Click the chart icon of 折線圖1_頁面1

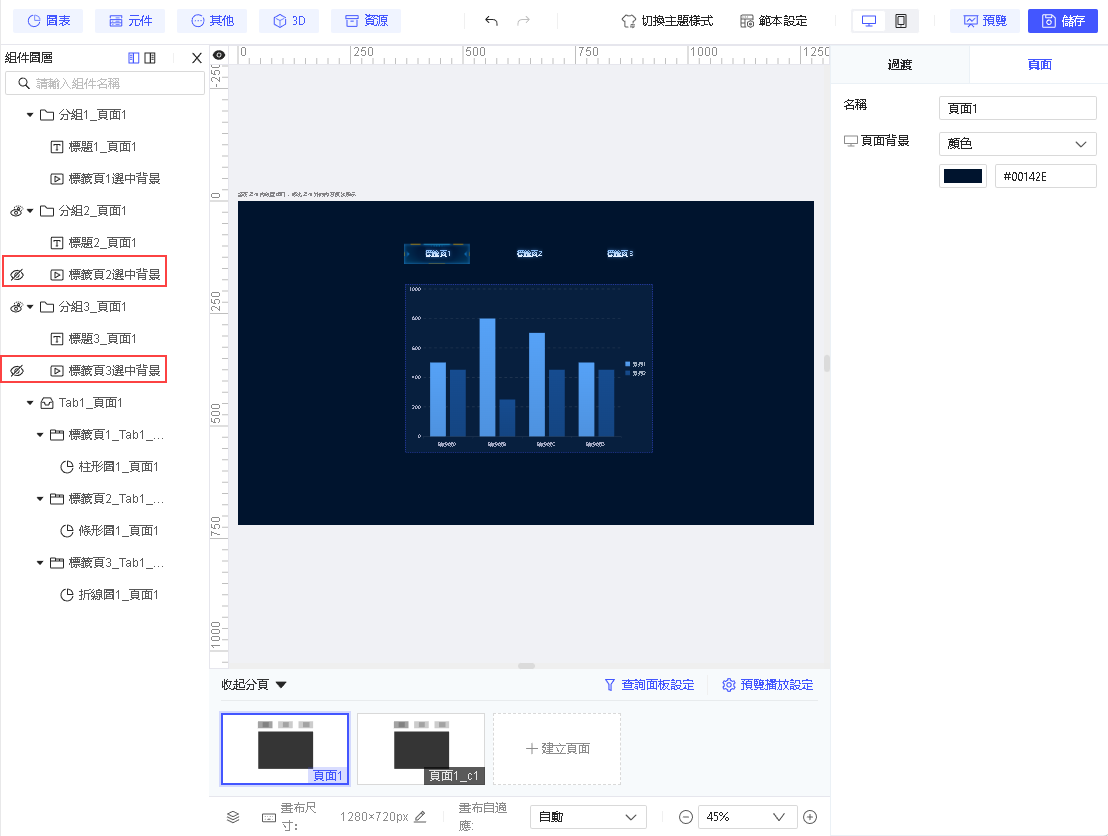click(x=66, y=595)
